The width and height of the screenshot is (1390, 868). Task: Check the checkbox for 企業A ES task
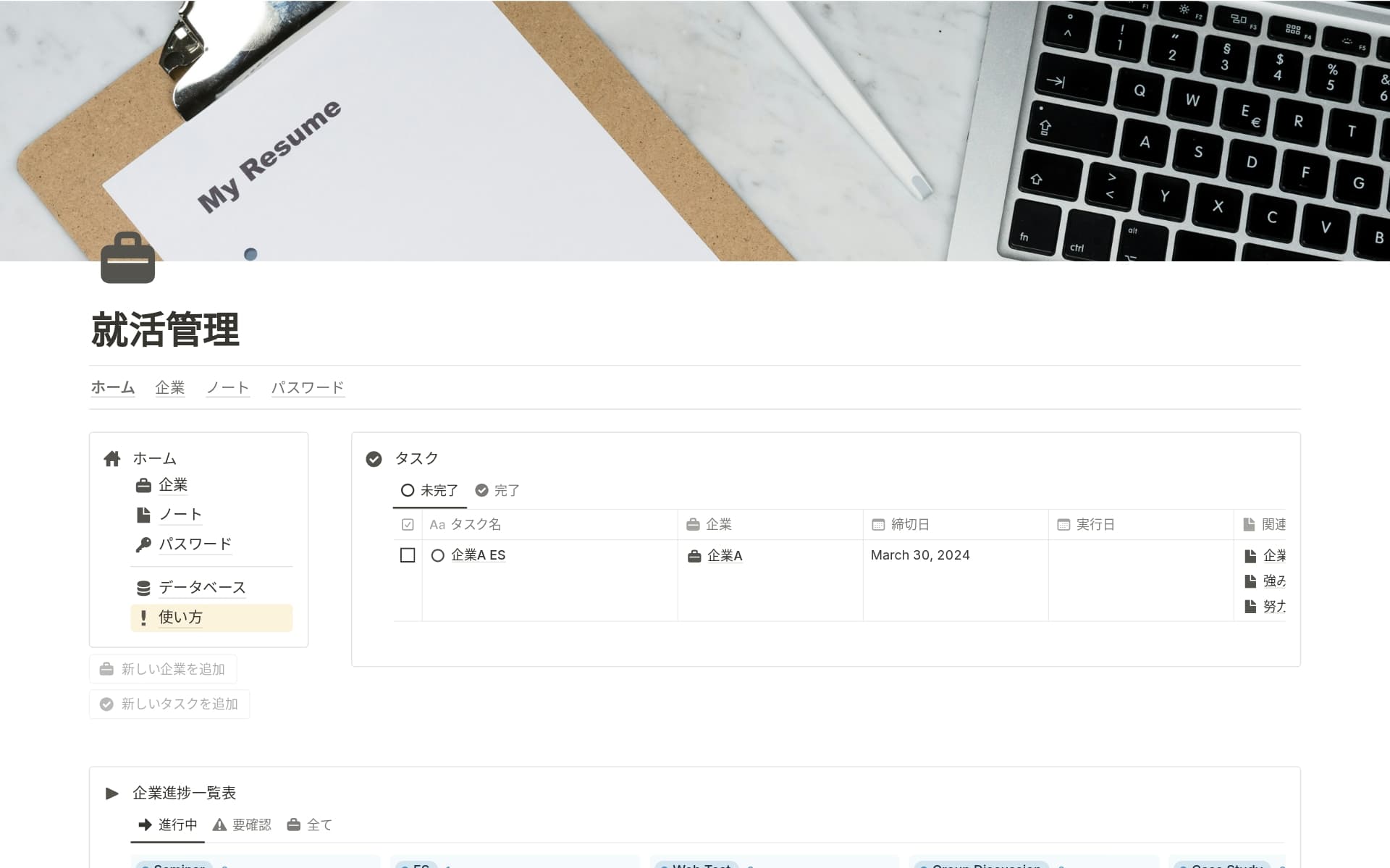(408, 555)
